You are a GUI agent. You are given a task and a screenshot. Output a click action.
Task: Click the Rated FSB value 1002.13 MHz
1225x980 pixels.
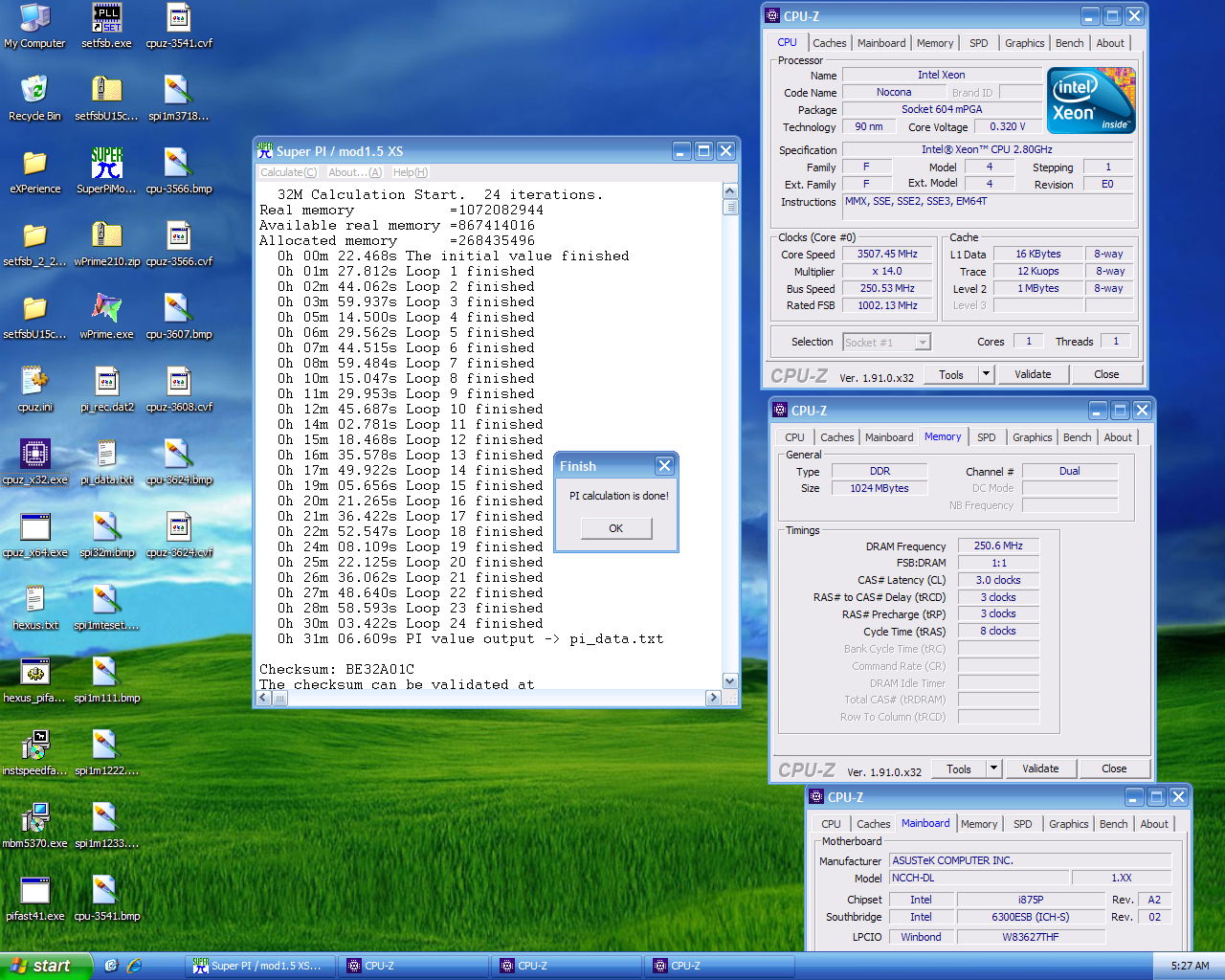click(x=887, y=306)
